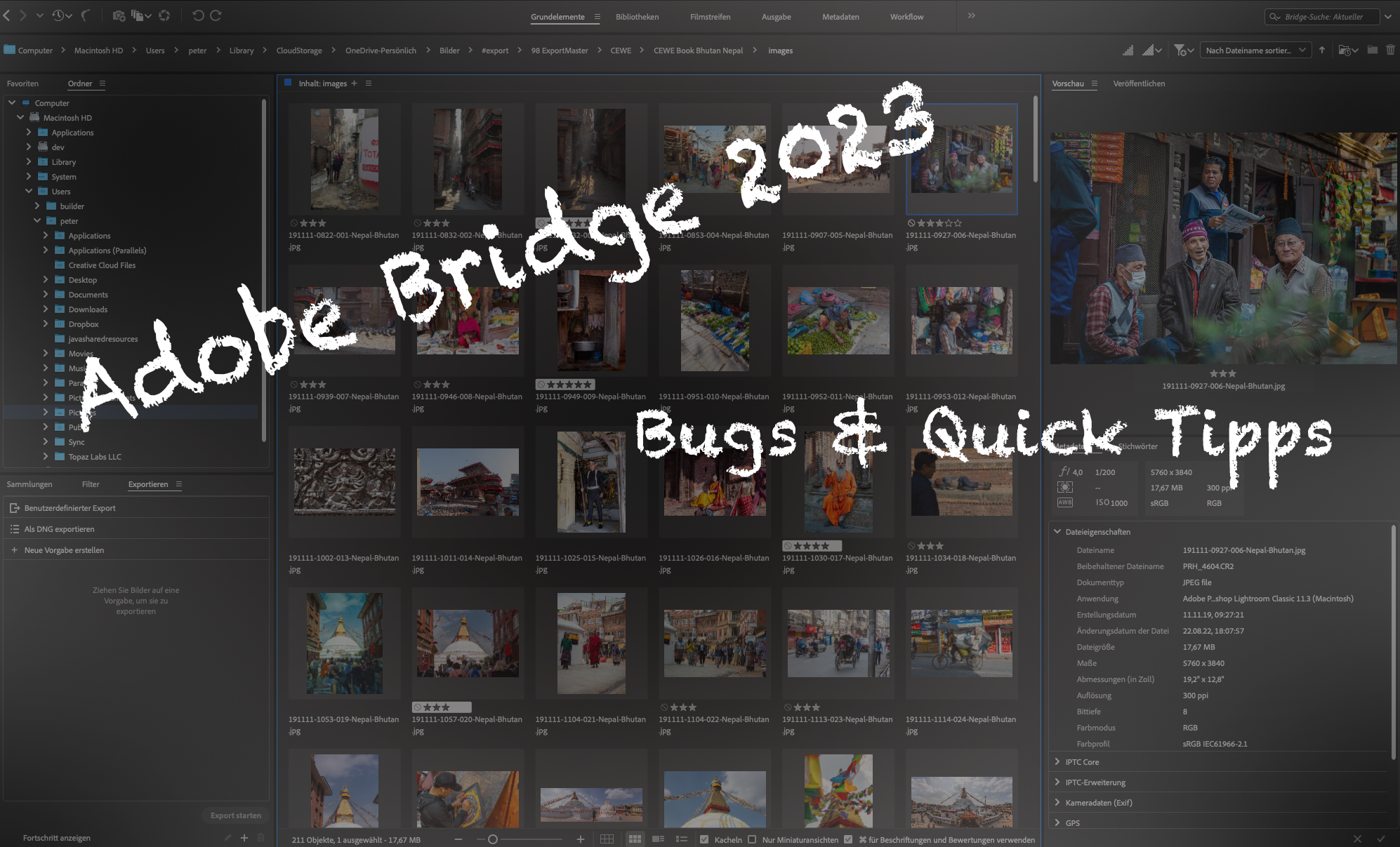
Task: Expand the Kameradaten (Exif) section
Action: coord(1057,802)
